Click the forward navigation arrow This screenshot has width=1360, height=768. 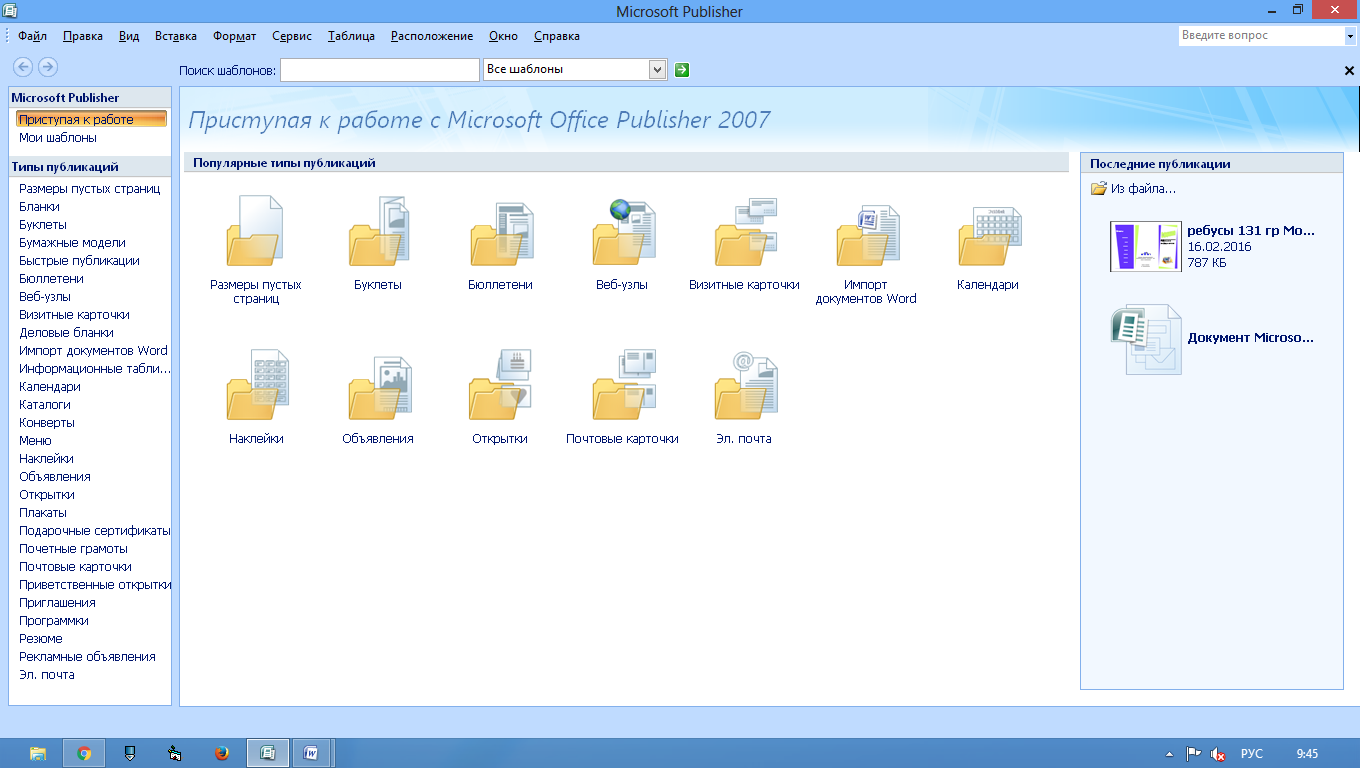pos(47,67)
